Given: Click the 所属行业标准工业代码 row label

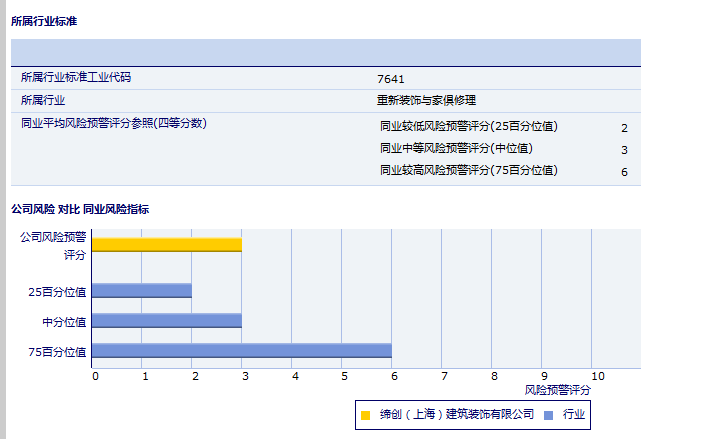Looking at the screenshot, I should pyautogui.click(x=76, y=77).
